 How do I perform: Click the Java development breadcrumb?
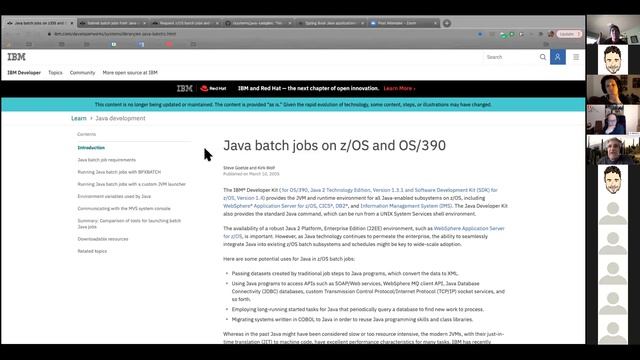click(120, 118)
